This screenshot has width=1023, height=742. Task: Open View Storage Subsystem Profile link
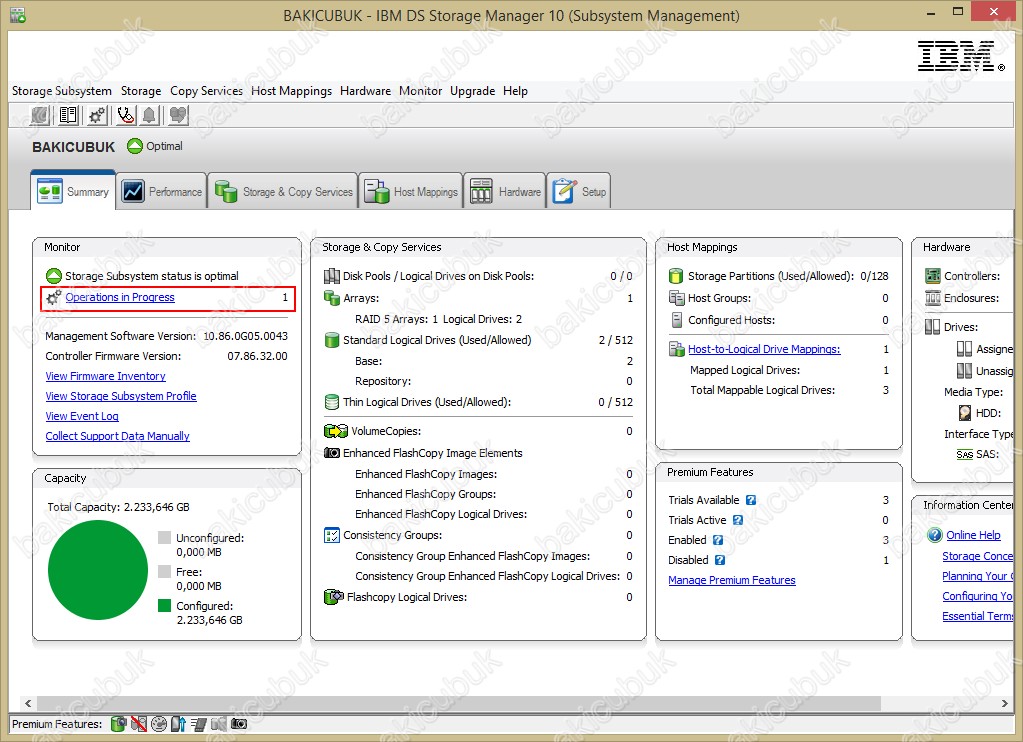(121, 396)
